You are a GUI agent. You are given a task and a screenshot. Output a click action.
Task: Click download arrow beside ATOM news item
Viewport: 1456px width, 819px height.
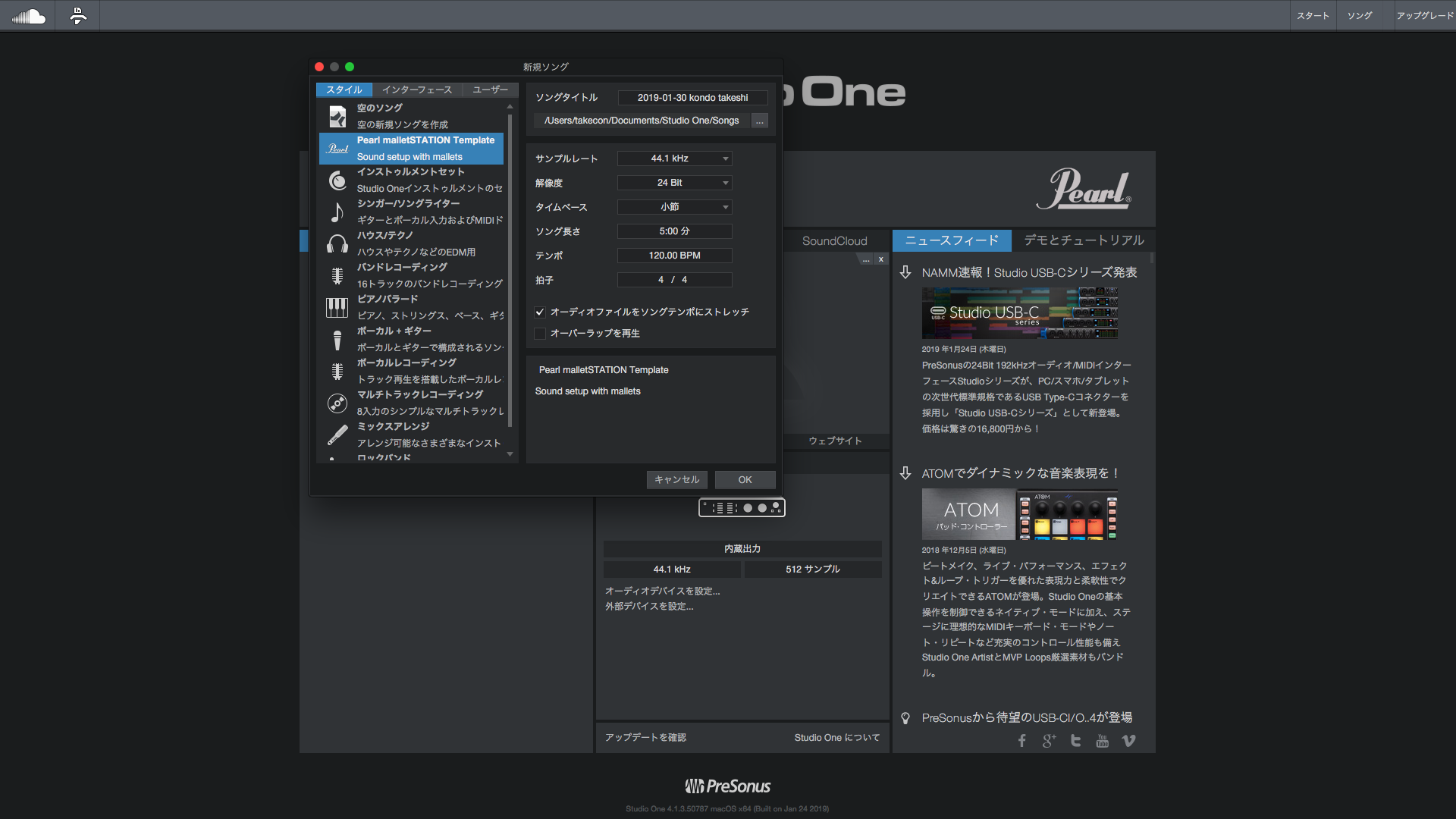[x=905, y=473]
